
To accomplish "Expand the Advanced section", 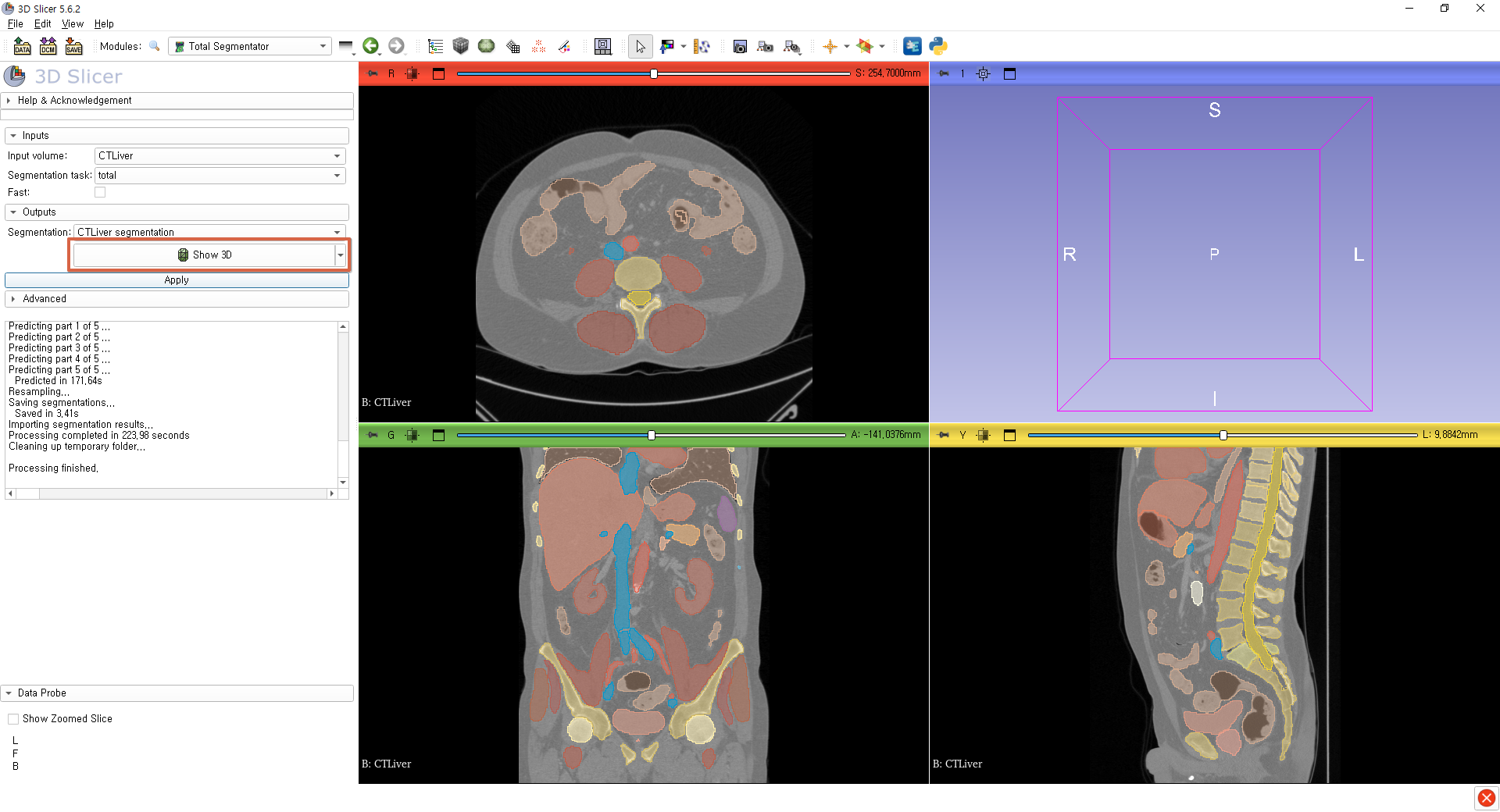I will (177, 298).
